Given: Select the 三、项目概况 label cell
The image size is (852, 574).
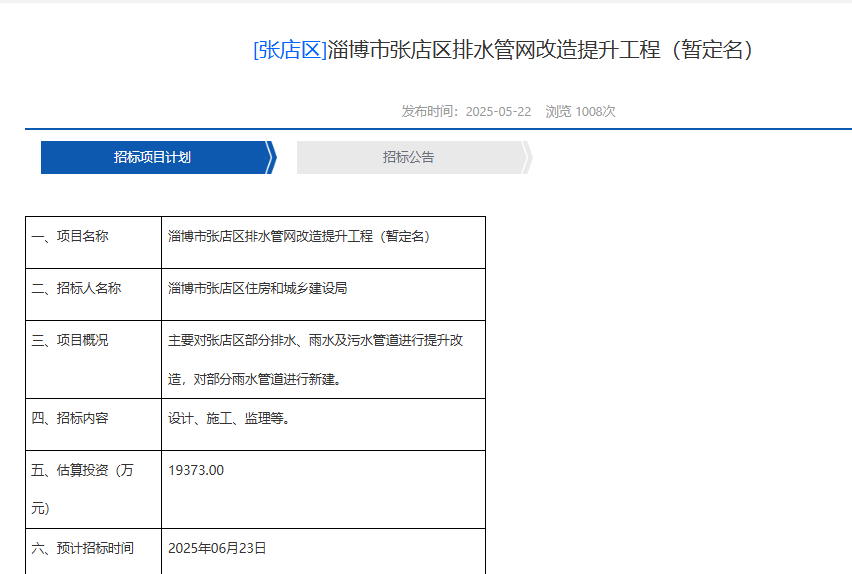Looking at the screenshot, I should pos(93,360).
